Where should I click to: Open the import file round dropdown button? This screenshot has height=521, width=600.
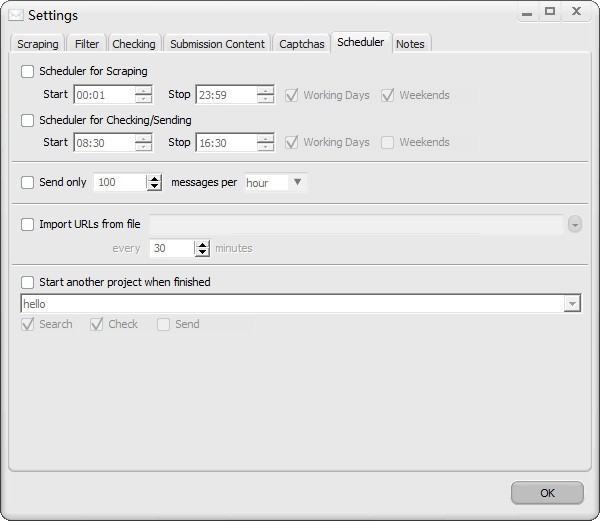point(574,225)
